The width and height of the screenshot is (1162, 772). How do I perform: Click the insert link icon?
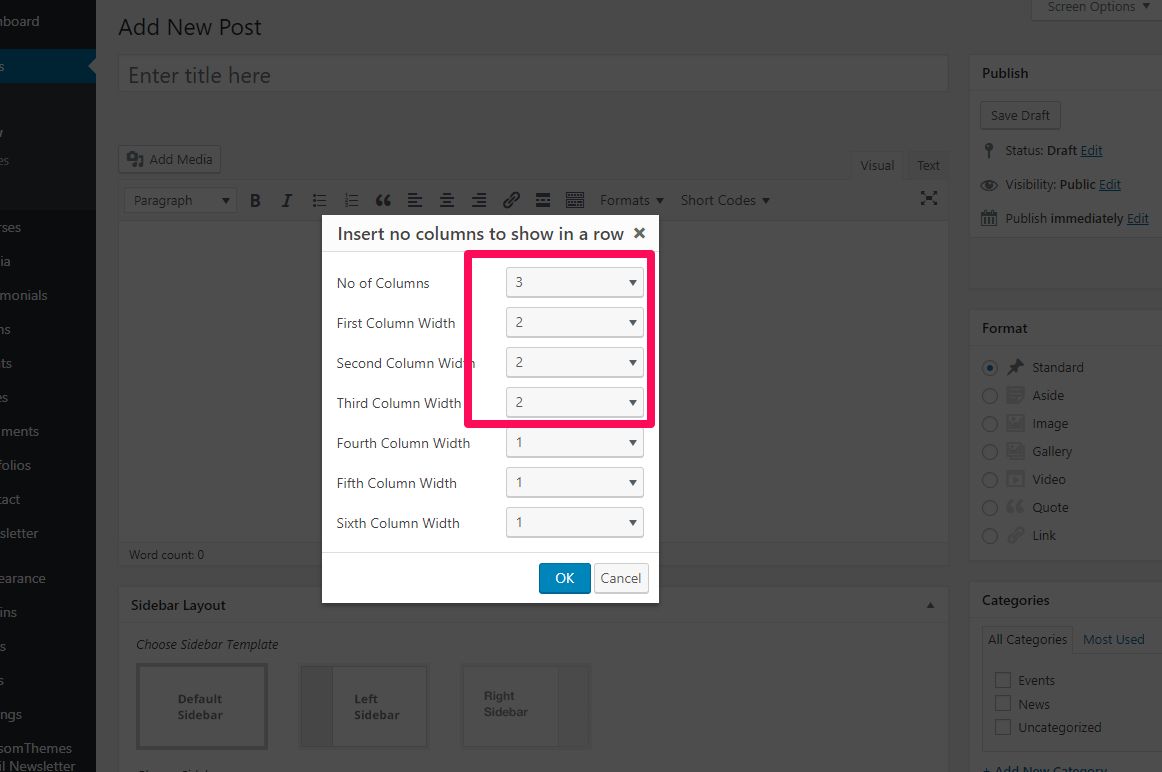(511, 200)
